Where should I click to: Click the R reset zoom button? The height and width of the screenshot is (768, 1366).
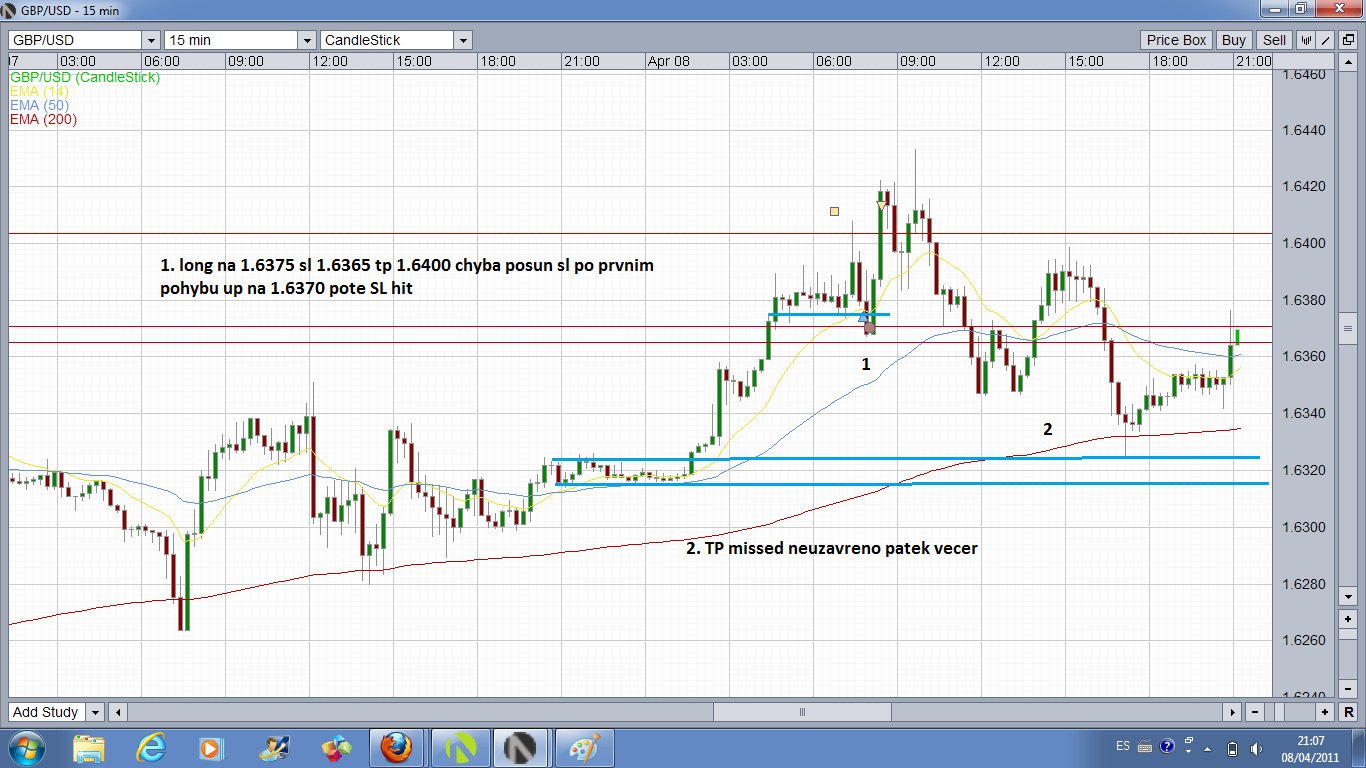pos(1348,712)
